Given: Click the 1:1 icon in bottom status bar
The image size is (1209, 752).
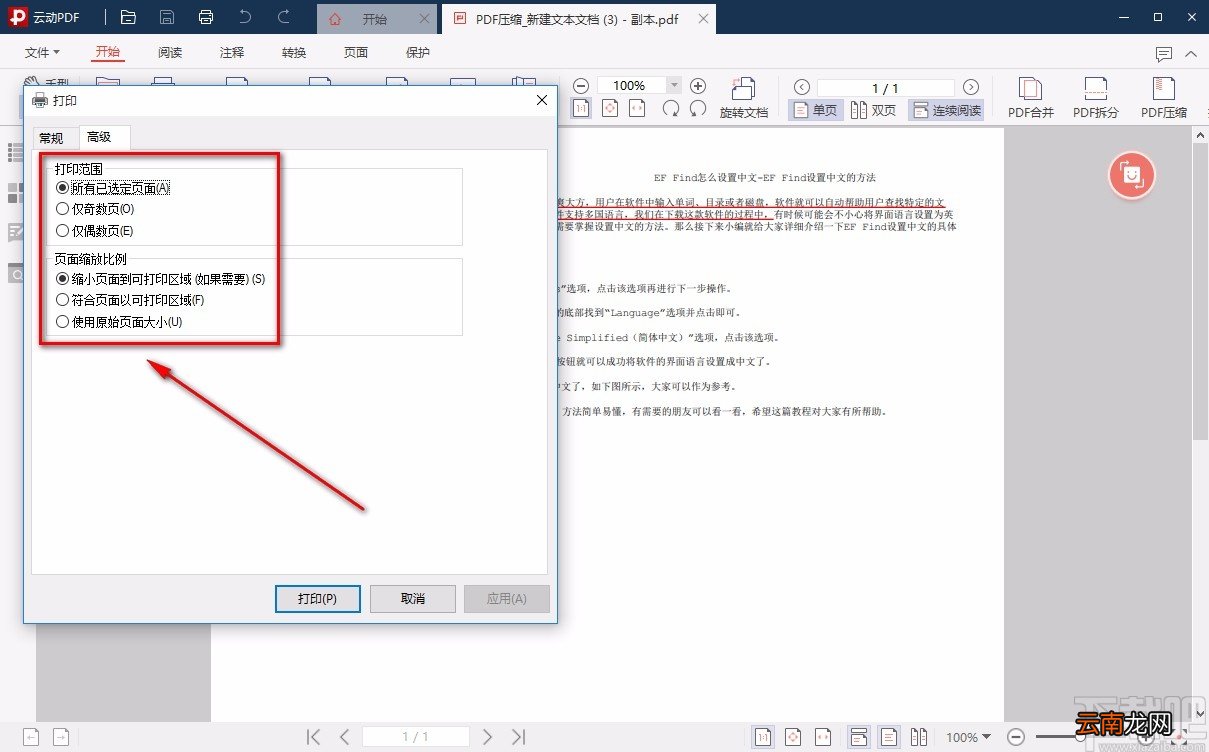Looking at the screenshot, I should (763, 737).
